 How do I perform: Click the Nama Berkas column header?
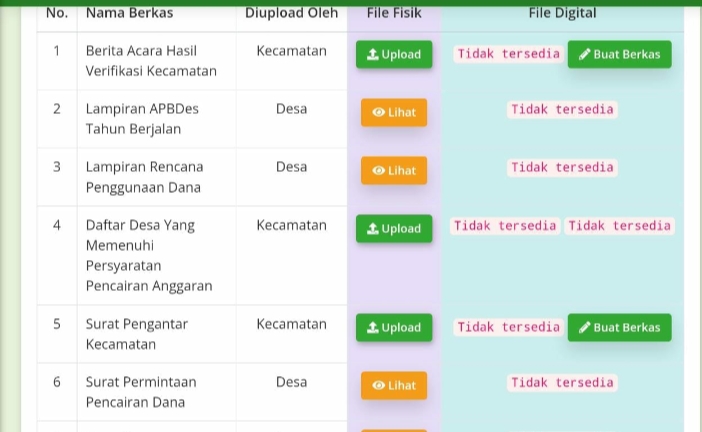pyautogui.click(x=129, y=13)
